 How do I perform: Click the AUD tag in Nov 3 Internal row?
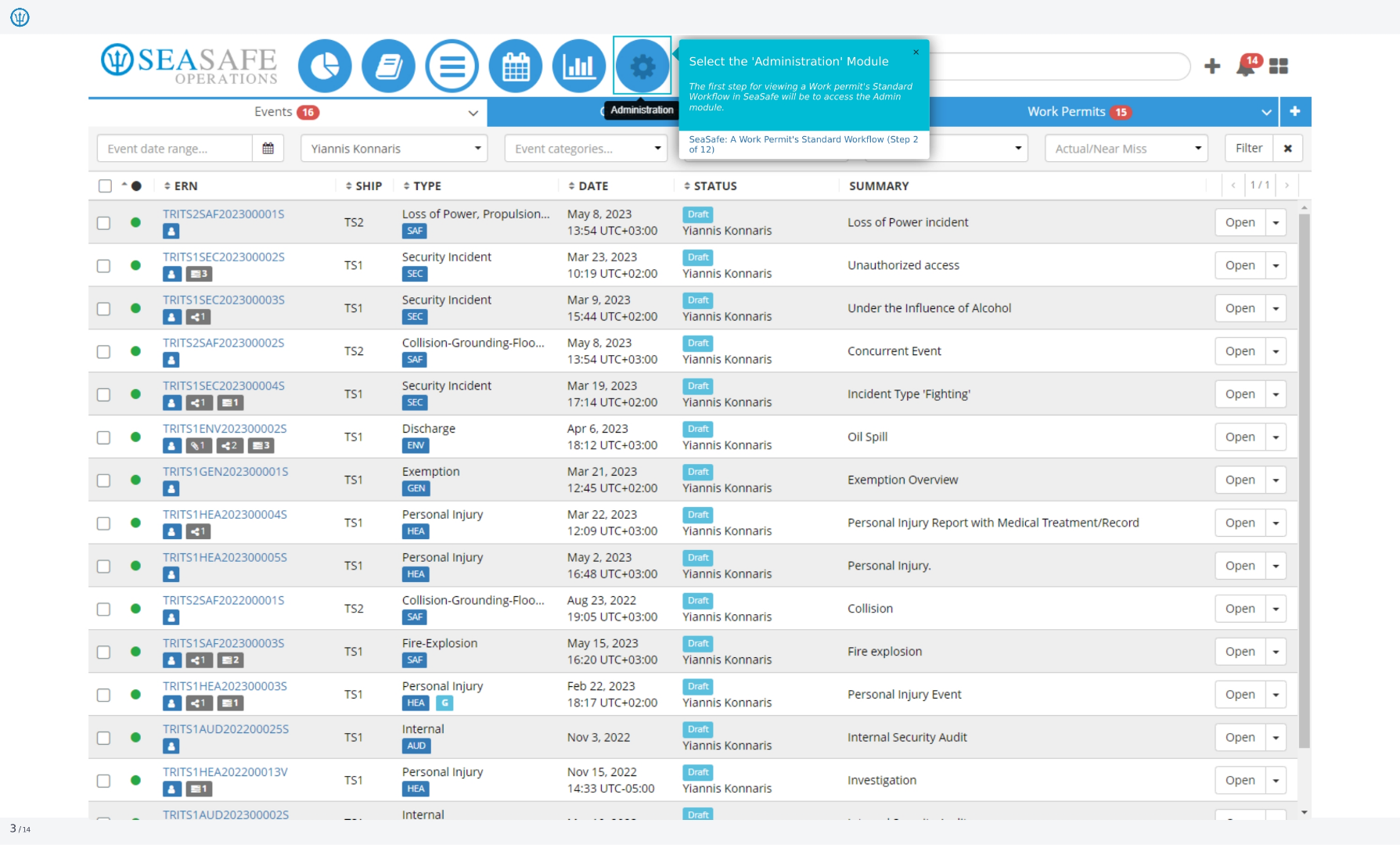(x=416, y=746)
